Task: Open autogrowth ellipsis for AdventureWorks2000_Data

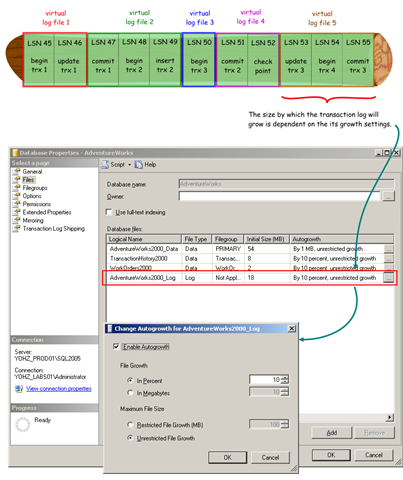Action: [388, 249]
